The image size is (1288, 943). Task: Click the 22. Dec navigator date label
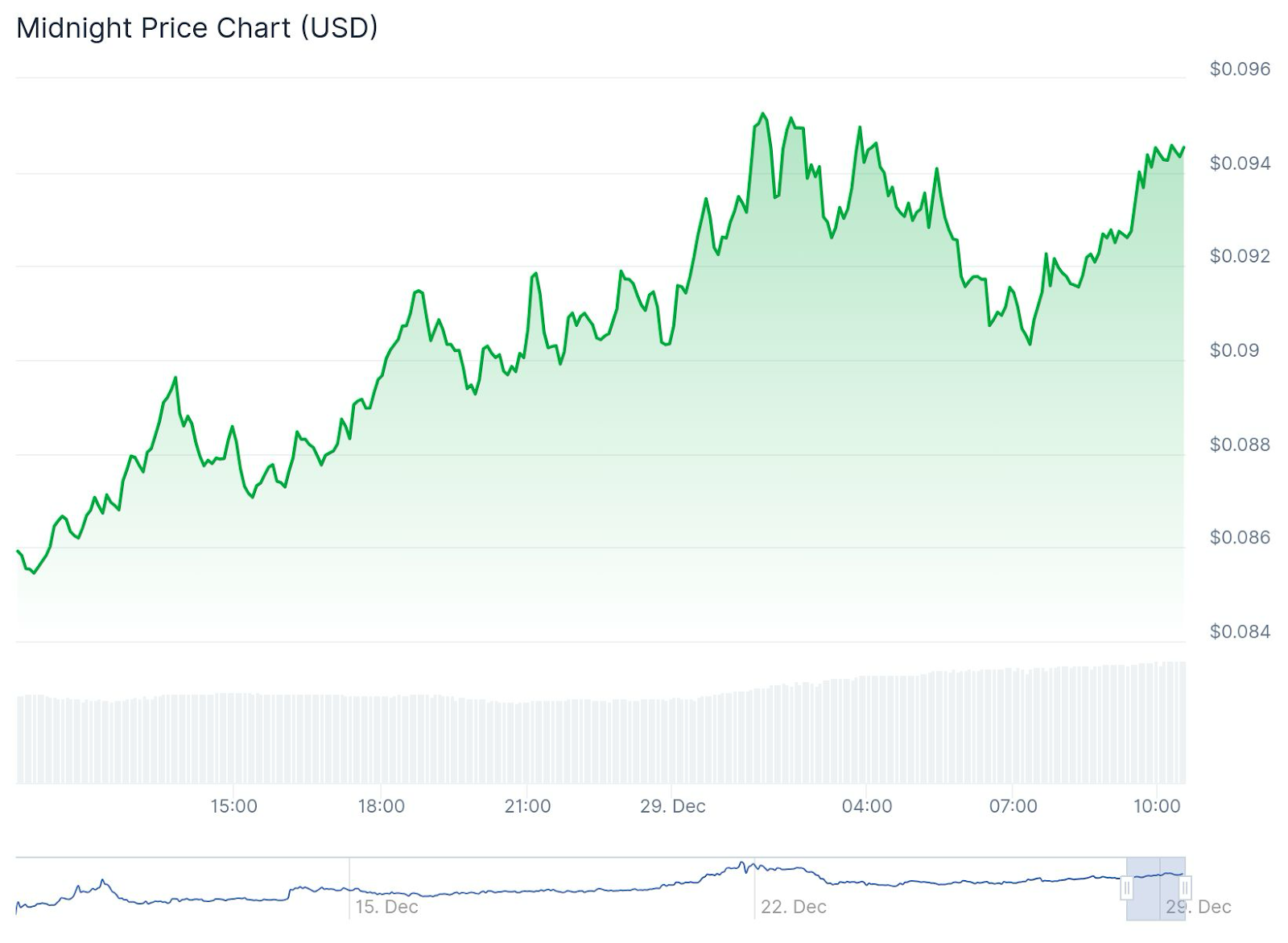(794, 907)
